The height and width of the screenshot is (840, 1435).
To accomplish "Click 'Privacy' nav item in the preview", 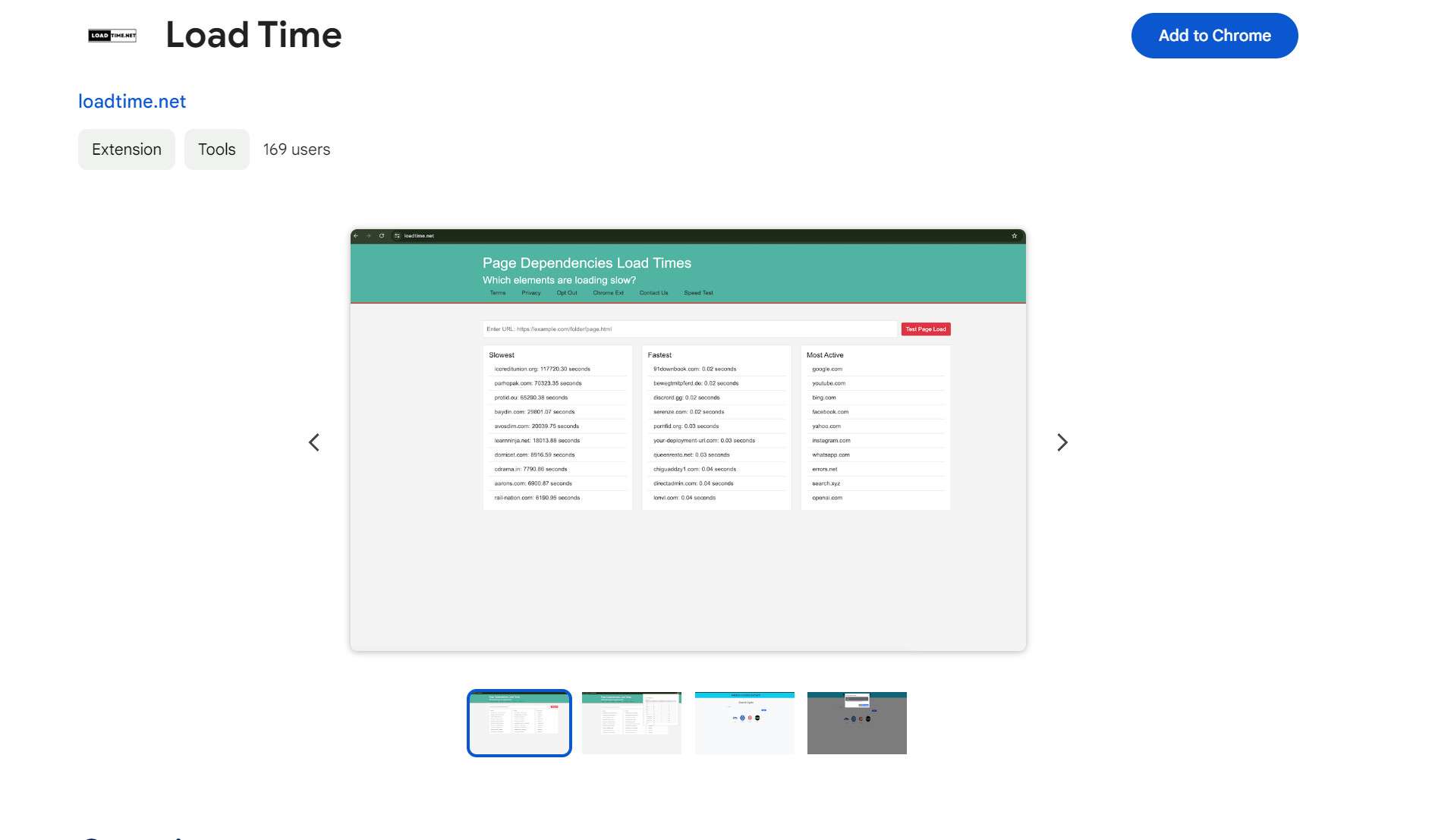I will [x=531, y=293].
